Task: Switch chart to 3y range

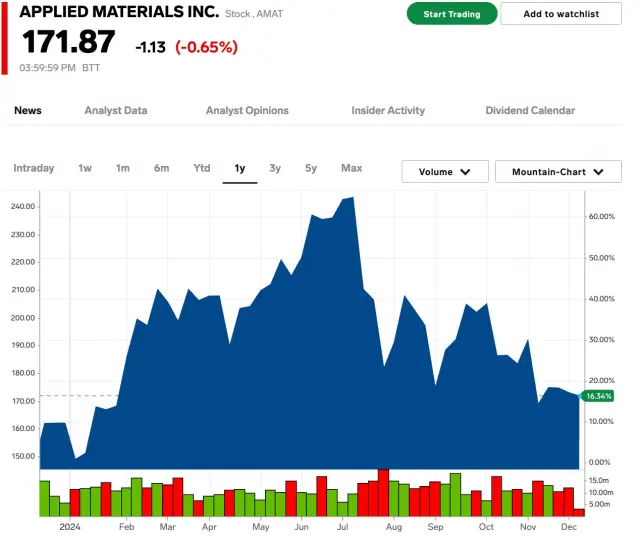Action: pyautogui.click(x=275, y=168)
